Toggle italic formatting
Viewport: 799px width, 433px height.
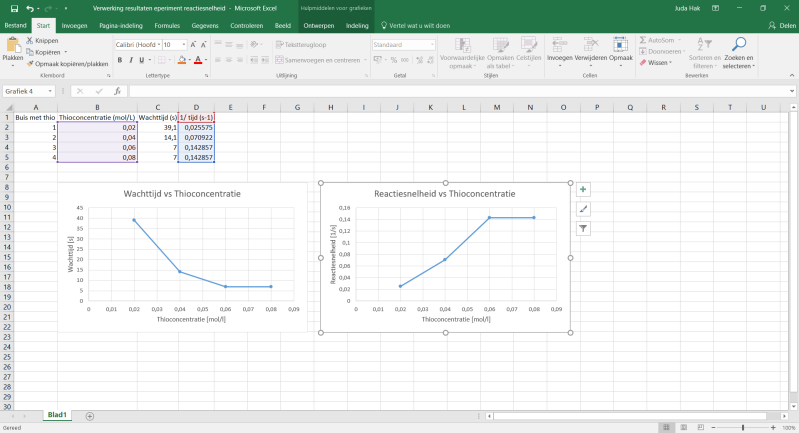(x=131, y=60)
